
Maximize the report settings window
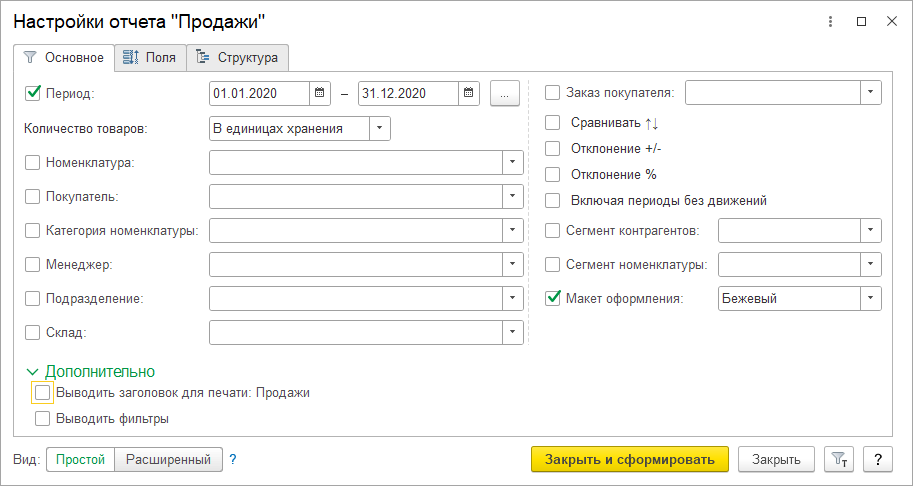[861, 21]
